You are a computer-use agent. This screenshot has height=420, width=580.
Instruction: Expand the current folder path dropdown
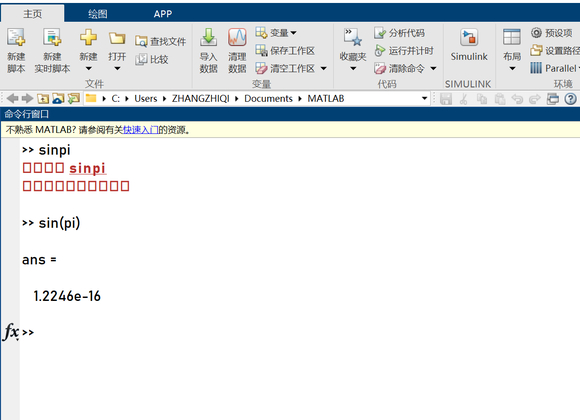[424, 98]
